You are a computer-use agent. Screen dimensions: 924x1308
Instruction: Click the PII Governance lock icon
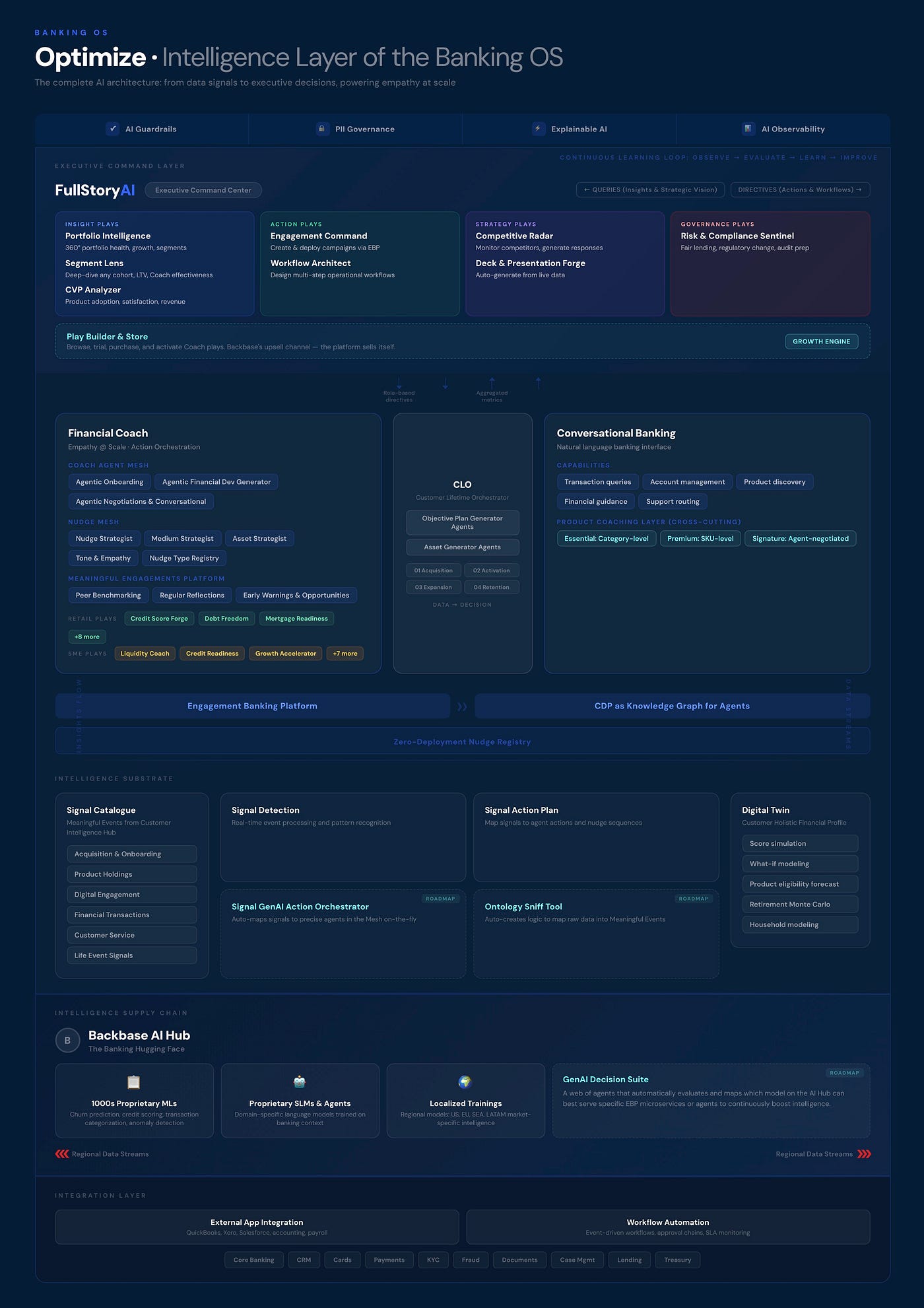(322, 129)
